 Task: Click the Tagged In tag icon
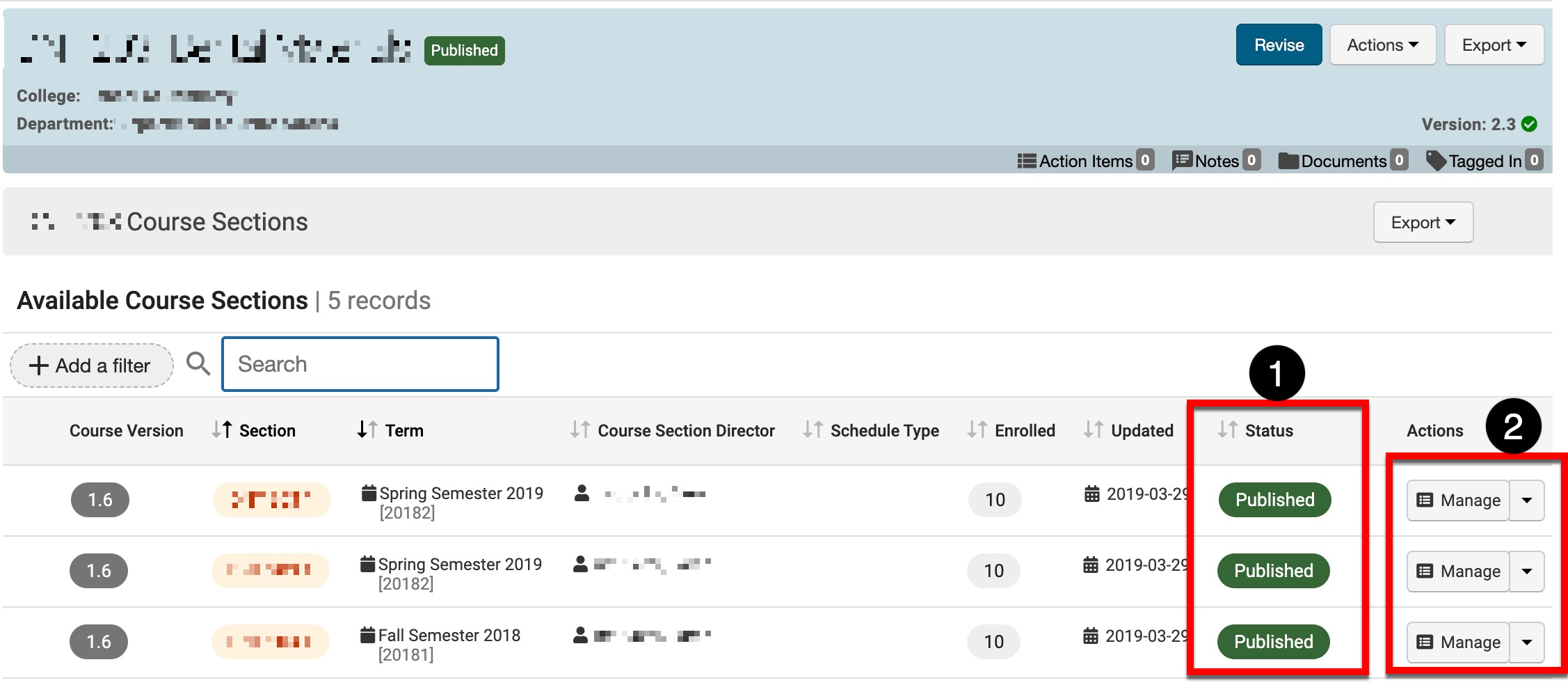[1436, 161]
